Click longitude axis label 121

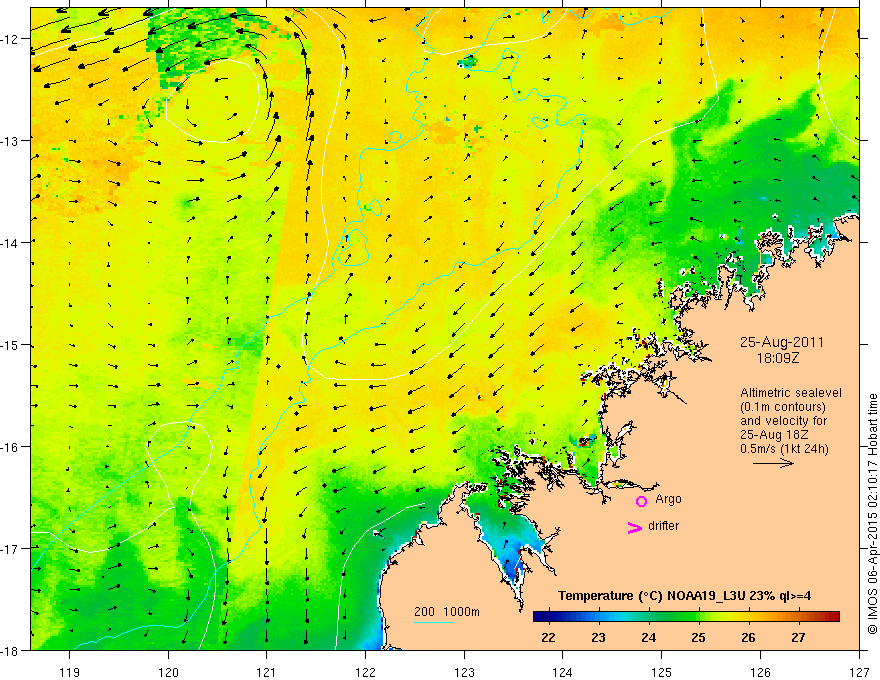pos(267,672)
